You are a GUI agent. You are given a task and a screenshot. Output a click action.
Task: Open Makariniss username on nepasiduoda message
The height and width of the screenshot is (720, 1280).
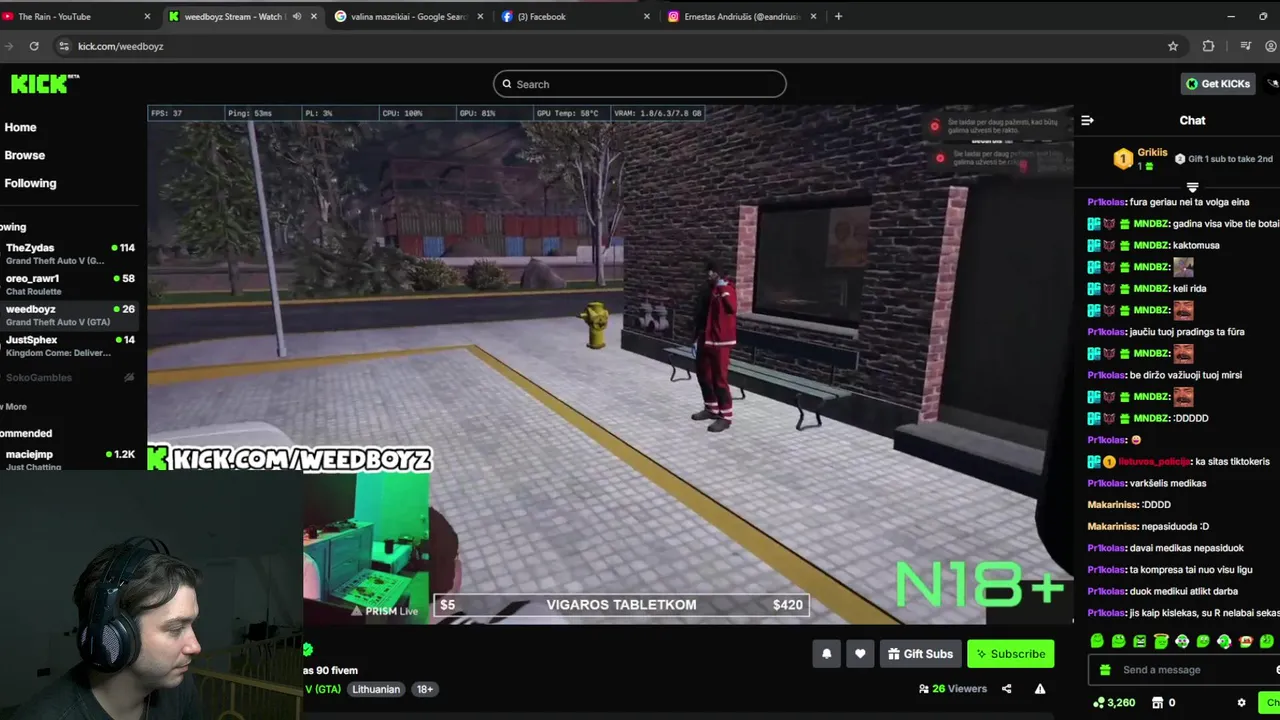1111,527
